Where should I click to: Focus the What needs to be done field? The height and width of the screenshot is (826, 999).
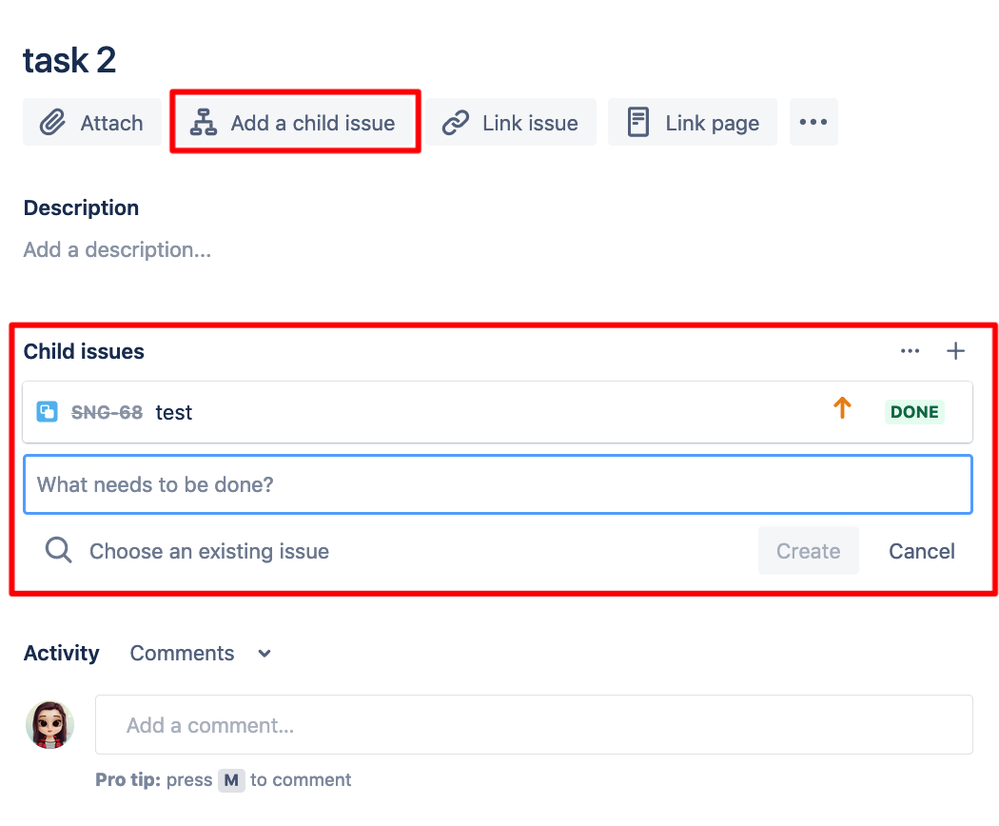[498, 484]
